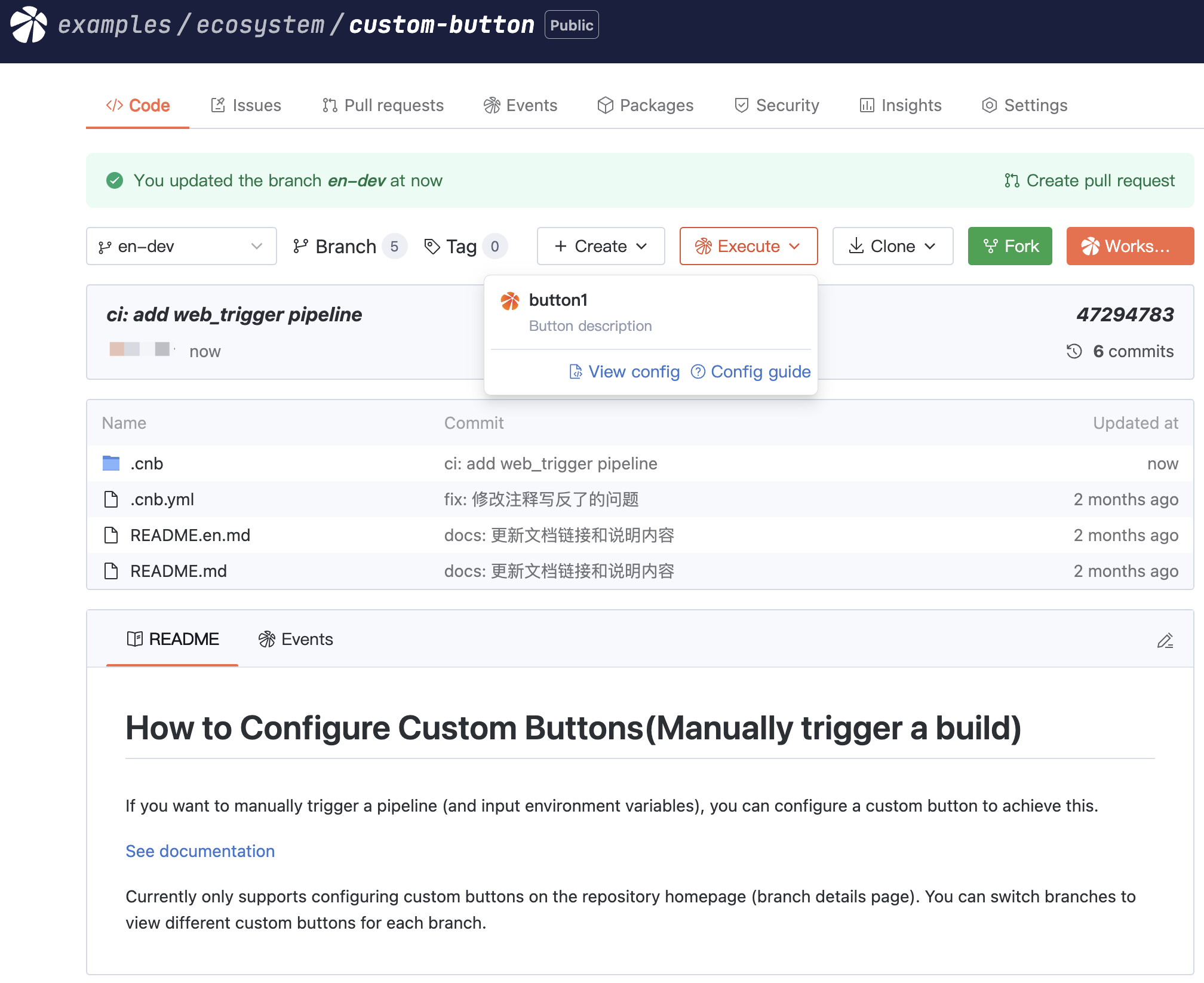The height and width of the screenshot is (983, 1204).
Task: Click the .cnb folder icon
Action: (111, 463)
